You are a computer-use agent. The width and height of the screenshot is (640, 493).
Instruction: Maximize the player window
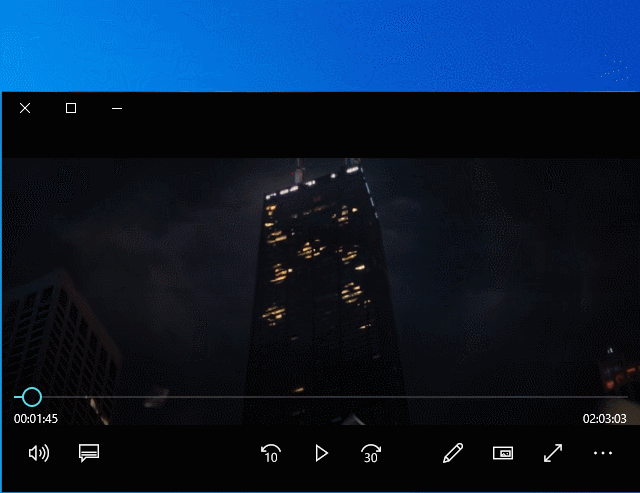(71, 108)
